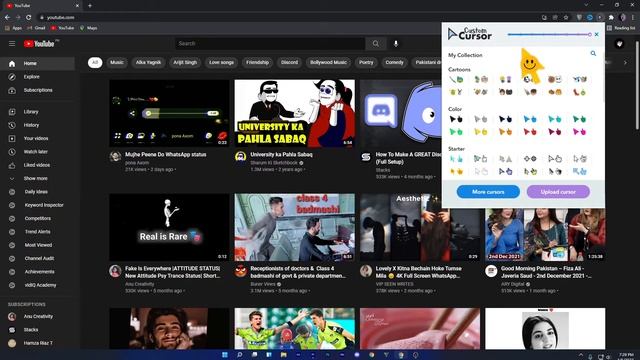Select the All filter chip
Image resolution: width=640 pixels, height=360 pixels.
(x=95, y=62)
